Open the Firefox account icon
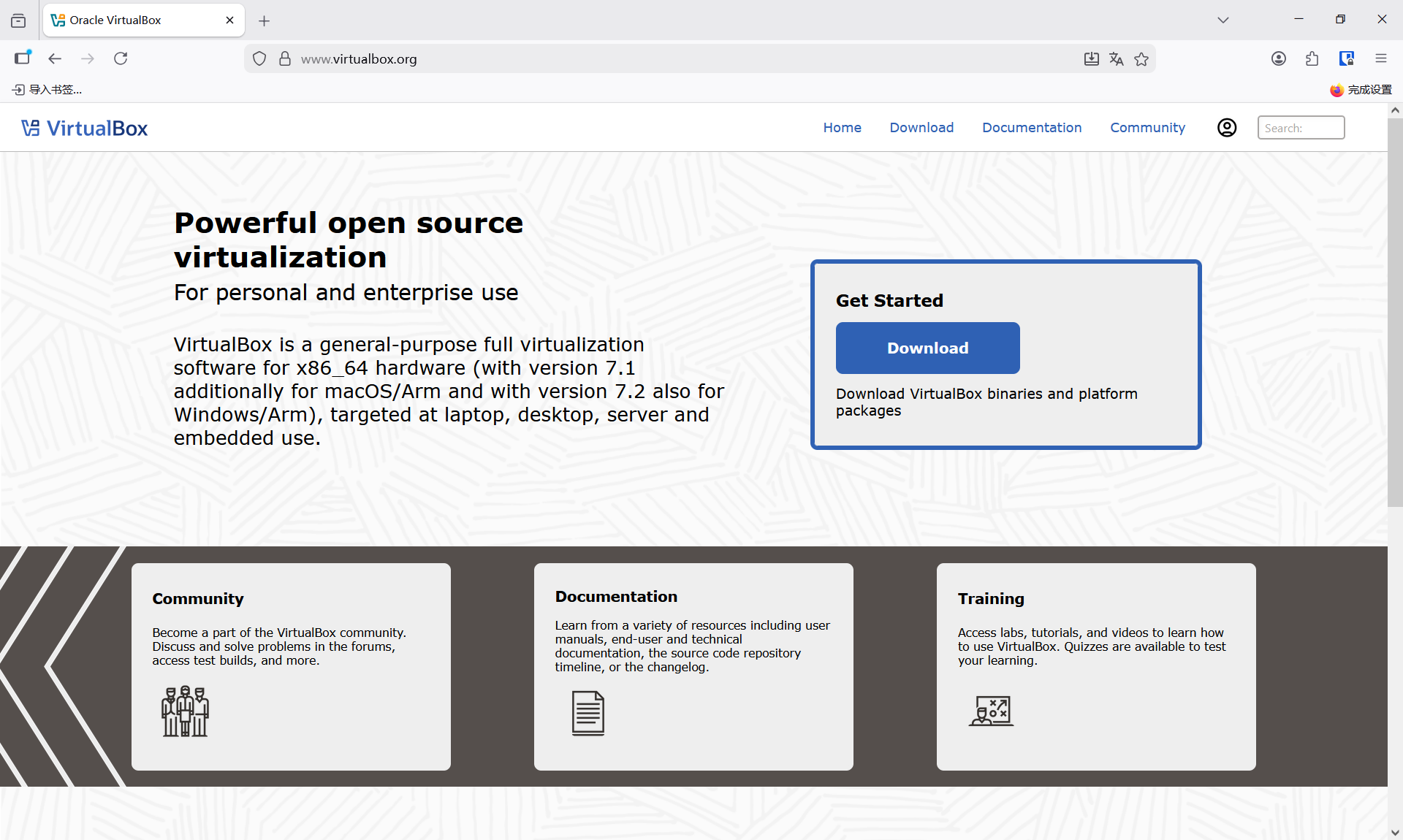This screenshot has height=840, width=1403. (1278, 58)
